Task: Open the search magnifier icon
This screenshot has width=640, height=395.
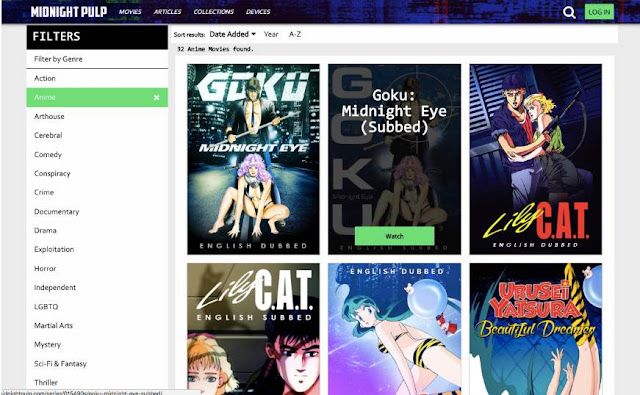Action: coord(569,12)
